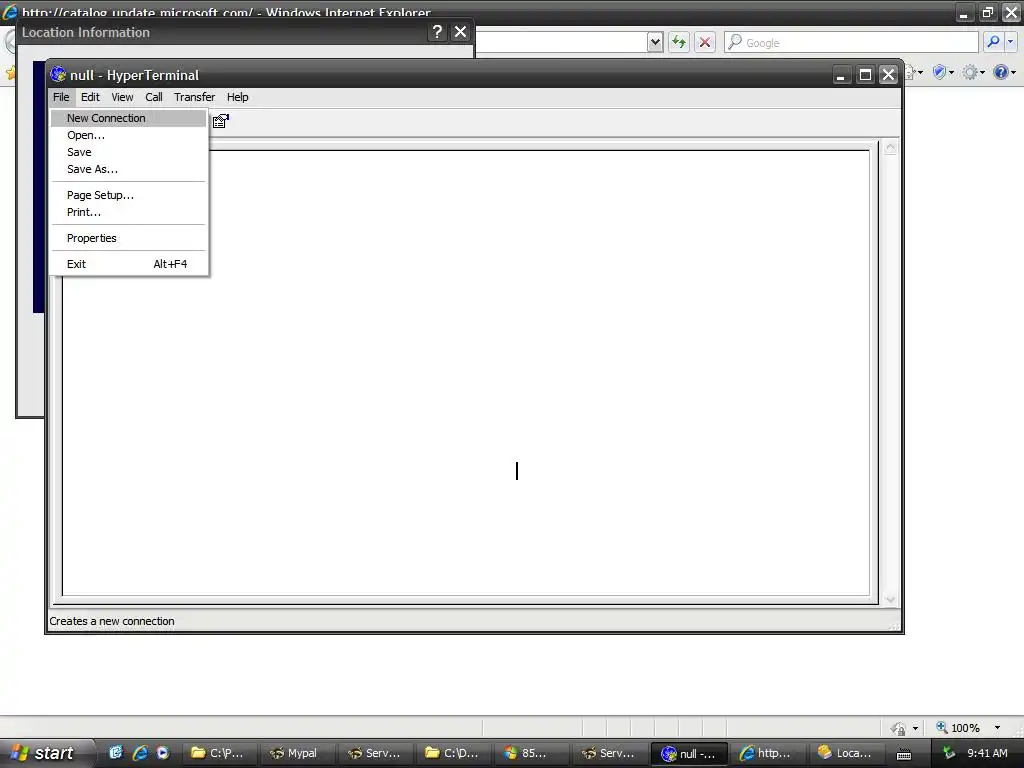
Task: Switch to the first Serv... taskbar button
Action: 374,753
